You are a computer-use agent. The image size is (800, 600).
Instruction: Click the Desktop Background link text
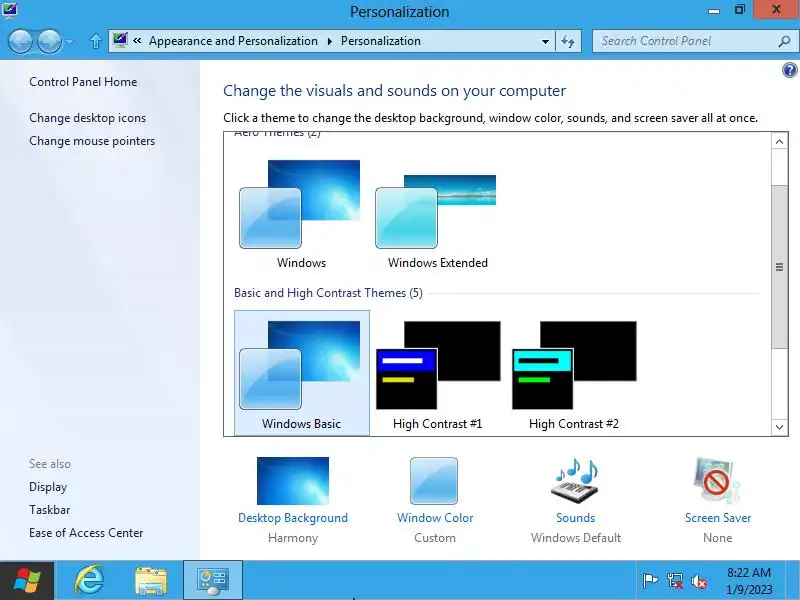[293, 518]
